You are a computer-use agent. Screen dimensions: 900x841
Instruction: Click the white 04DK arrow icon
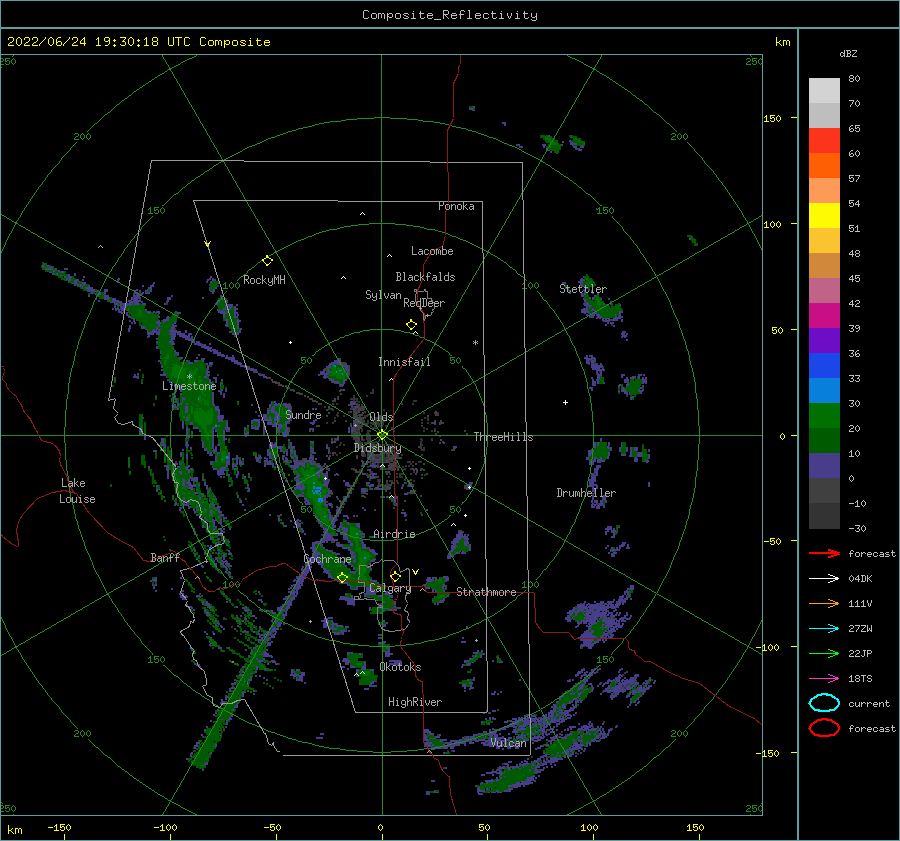coord(824,578)
